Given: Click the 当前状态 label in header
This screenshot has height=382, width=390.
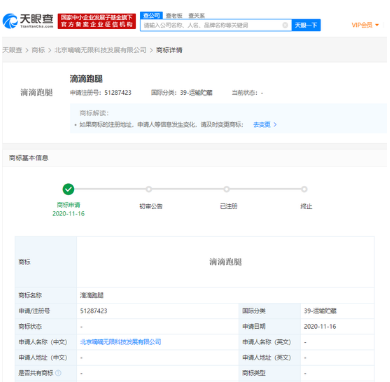Looking at the screenshot, I should pos(245,93).
